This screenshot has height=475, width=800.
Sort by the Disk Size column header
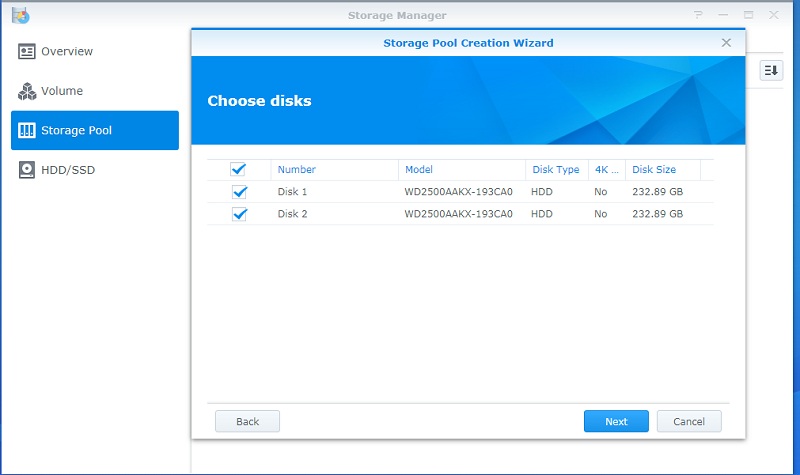[x=663, y=169]
